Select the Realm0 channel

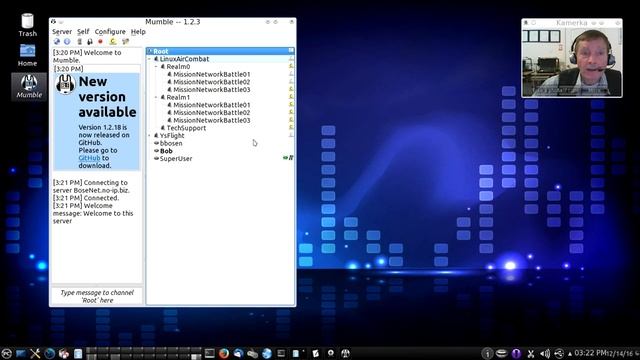coord(178,67)
